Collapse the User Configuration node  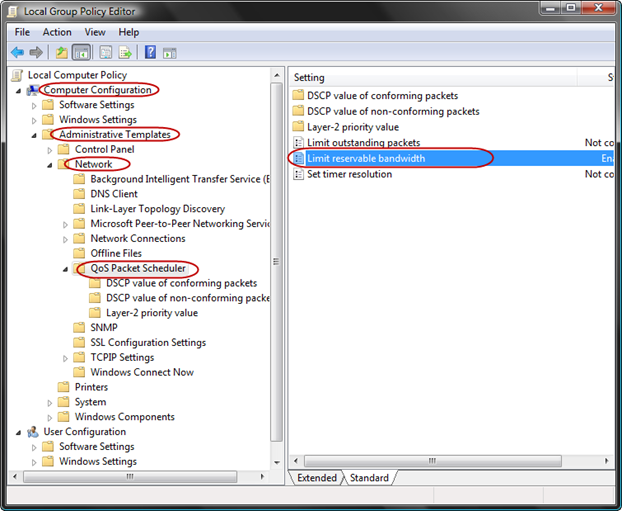point(18,432)
